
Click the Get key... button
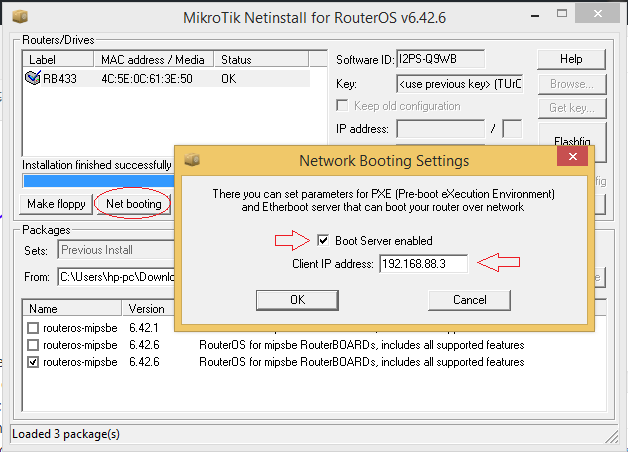coord(572,108)
